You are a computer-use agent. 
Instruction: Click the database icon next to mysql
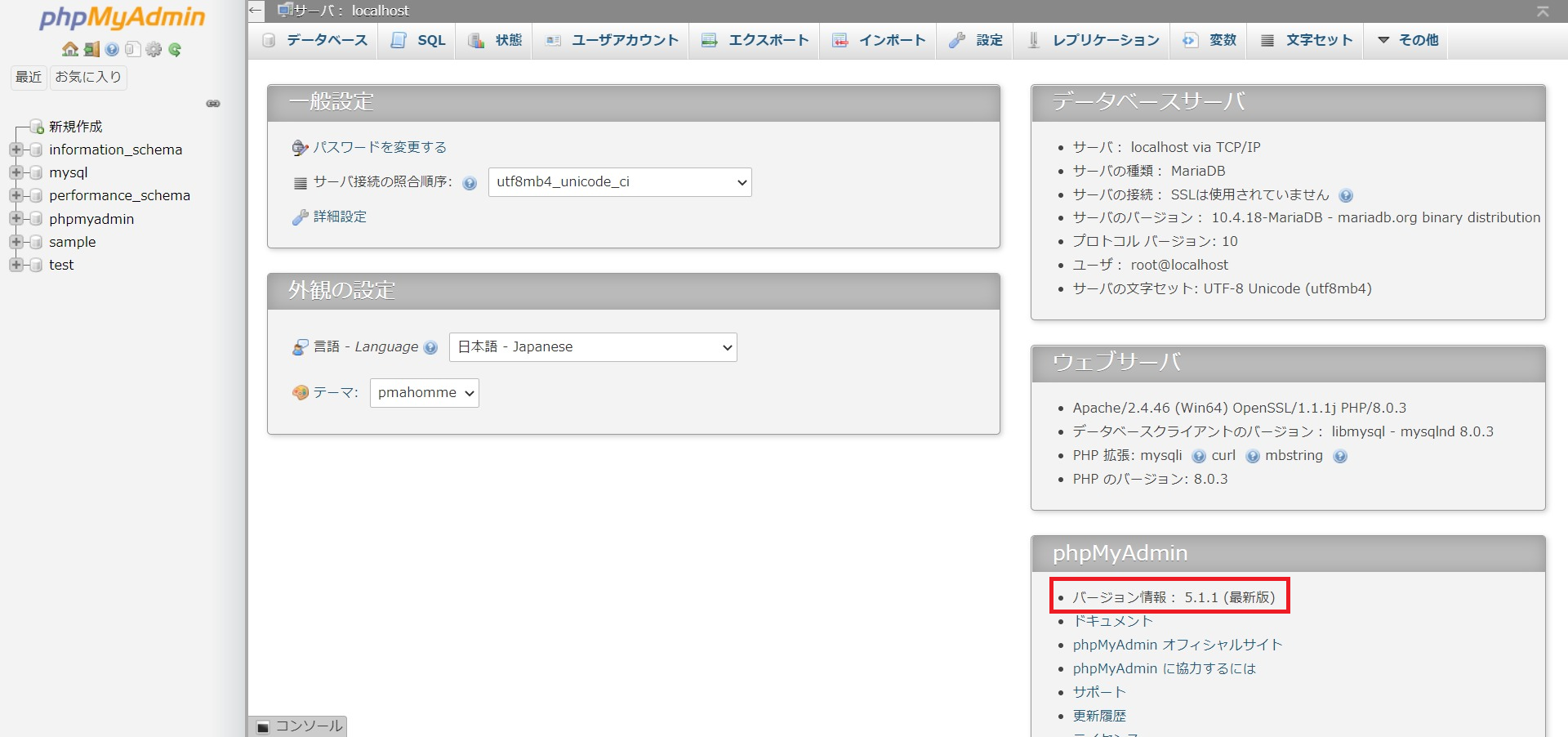coord(35,172)
